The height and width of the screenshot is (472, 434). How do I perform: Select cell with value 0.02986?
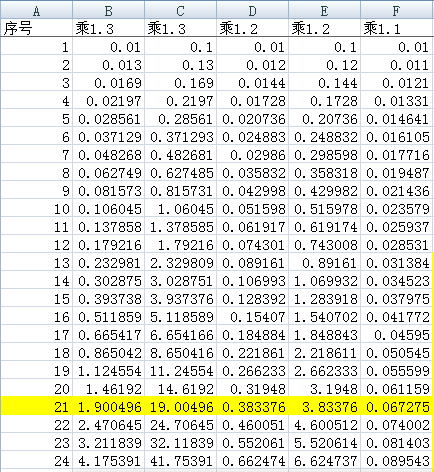[x=252, y=155]
